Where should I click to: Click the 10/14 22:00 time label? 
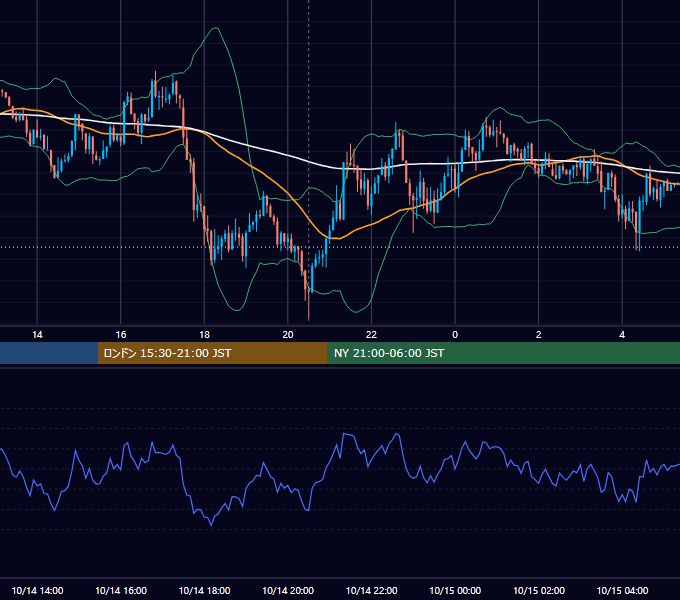click(x=371, y=590)
